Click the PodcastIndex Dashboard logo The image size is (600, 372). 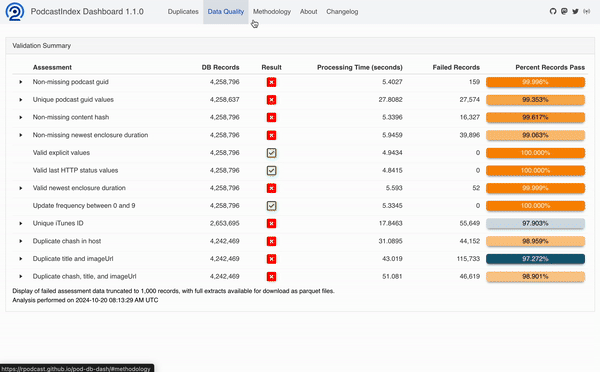[15, 11]
